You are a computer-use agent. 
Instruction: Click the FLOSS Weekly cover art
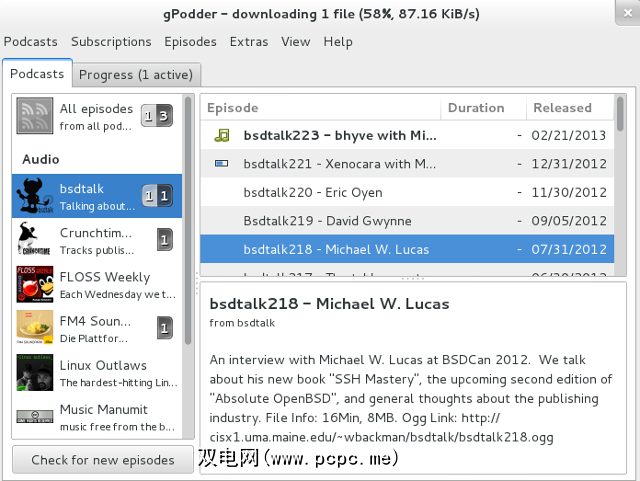pyautogui.click(x=35, y=284)
